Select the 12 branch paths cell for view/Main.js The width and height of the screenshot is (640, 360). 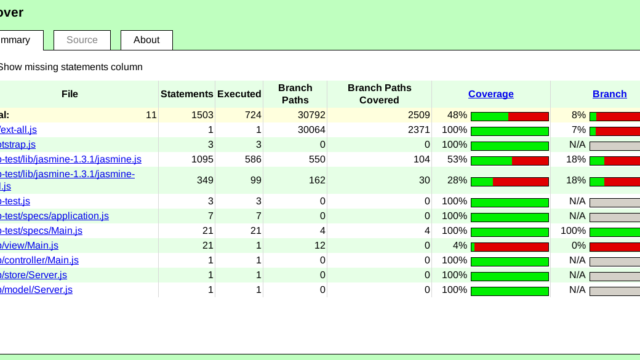295,245
